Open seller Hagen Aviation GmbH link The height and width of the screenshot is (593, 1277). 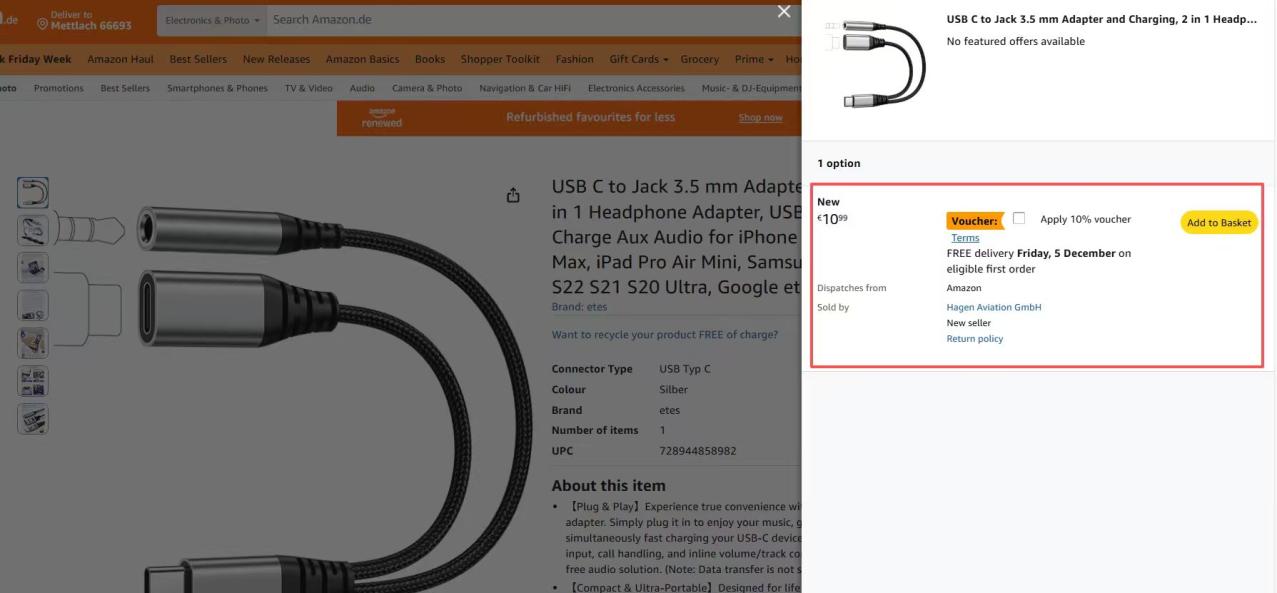(x=993, y=307)
